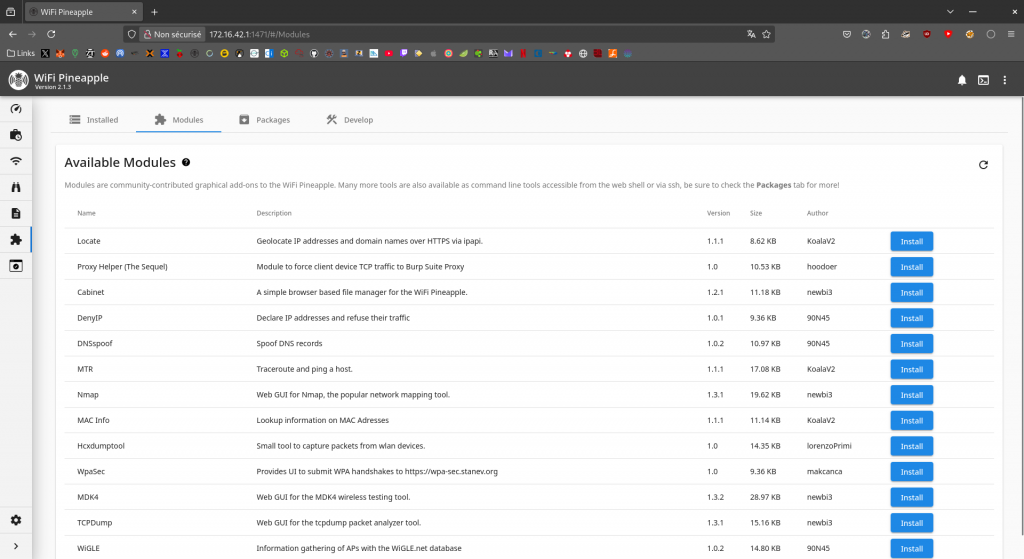Reload the browser page
The image size is (1024, 559).
(51, 34)
